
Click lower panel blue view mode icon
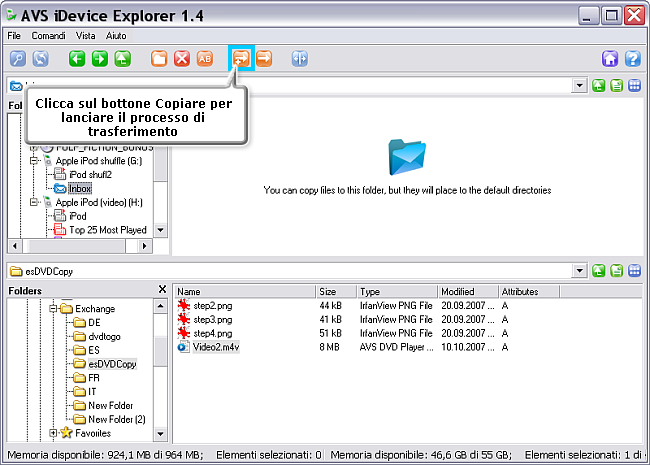[x=635, y=271]
